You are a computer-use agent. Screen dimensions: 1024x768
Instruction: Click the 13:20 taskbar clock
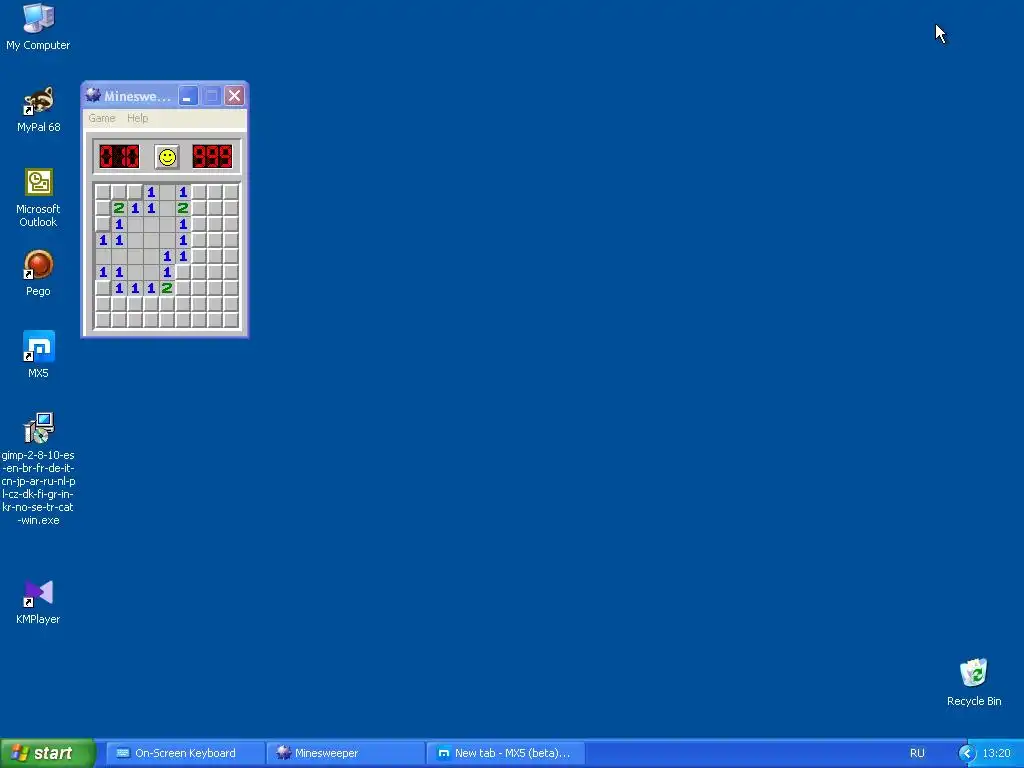(x=996, y=753)
